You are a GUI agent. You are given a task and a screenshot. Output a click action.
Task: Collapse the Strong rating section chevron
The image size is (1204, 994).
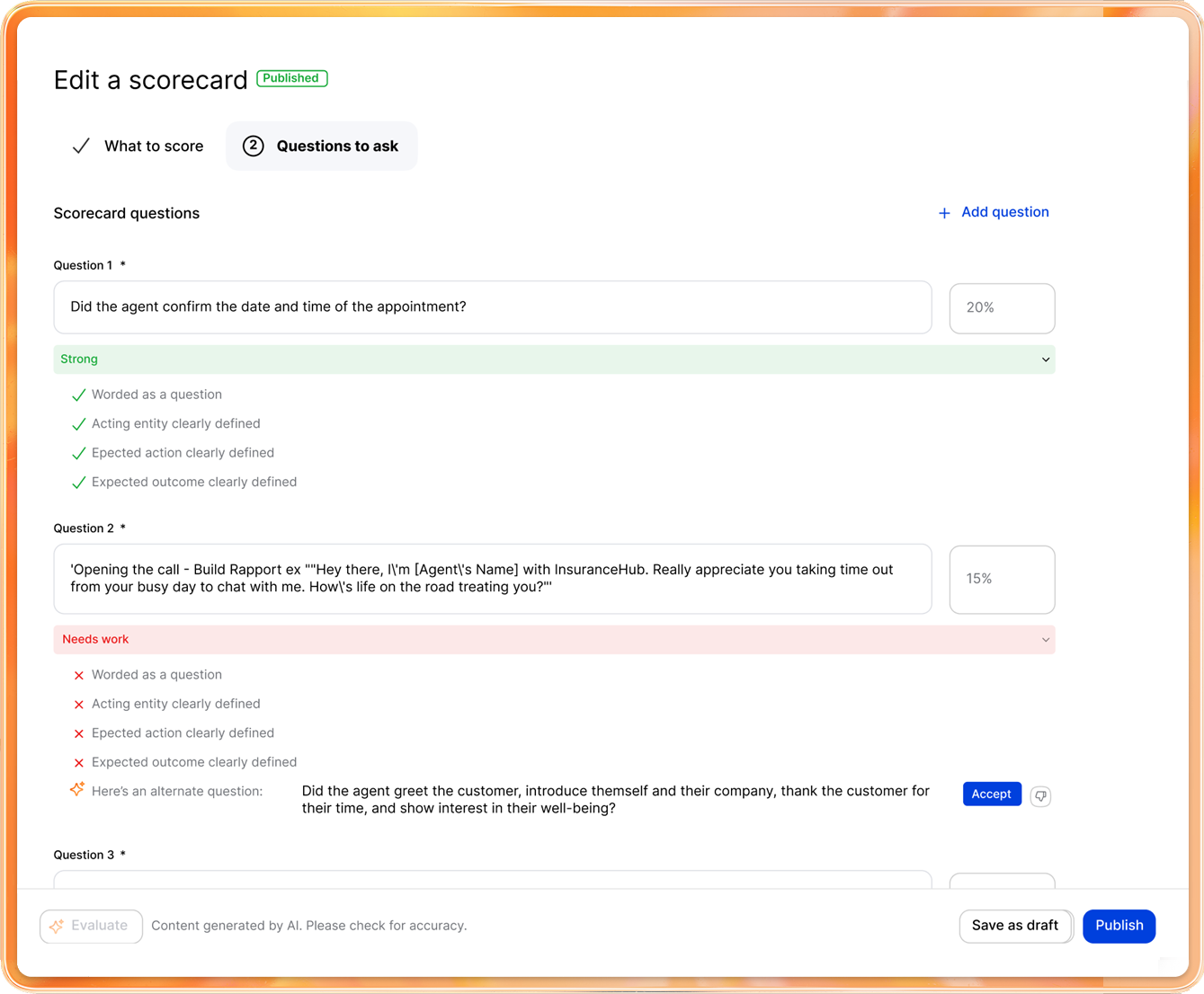coord(1045,359)
